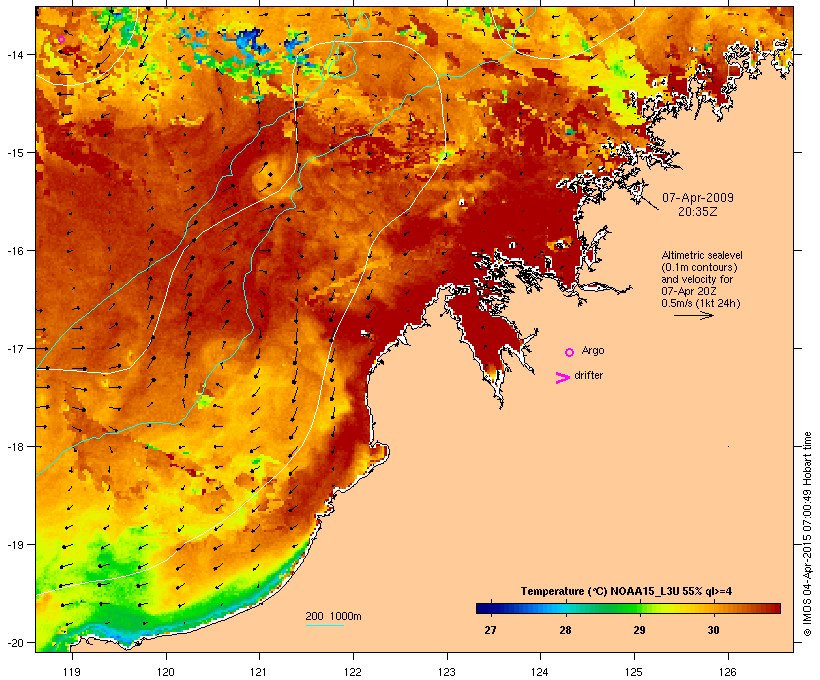Screen dimensions: 820x680
Task: Click the 'and velocity for' text line
Action: pyautogui.click(x=697, y=279)
